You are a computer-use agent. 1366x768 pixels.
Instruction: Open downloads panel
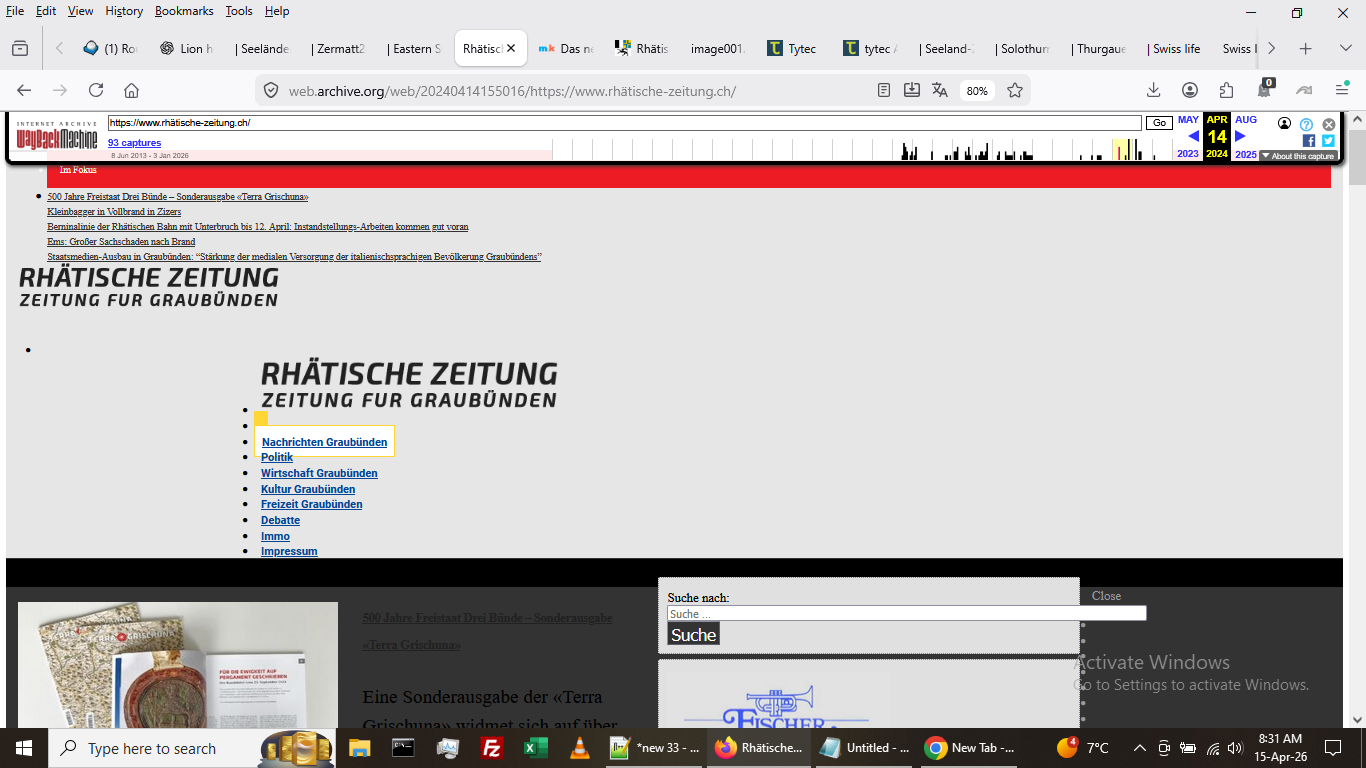click(1153, 90)
